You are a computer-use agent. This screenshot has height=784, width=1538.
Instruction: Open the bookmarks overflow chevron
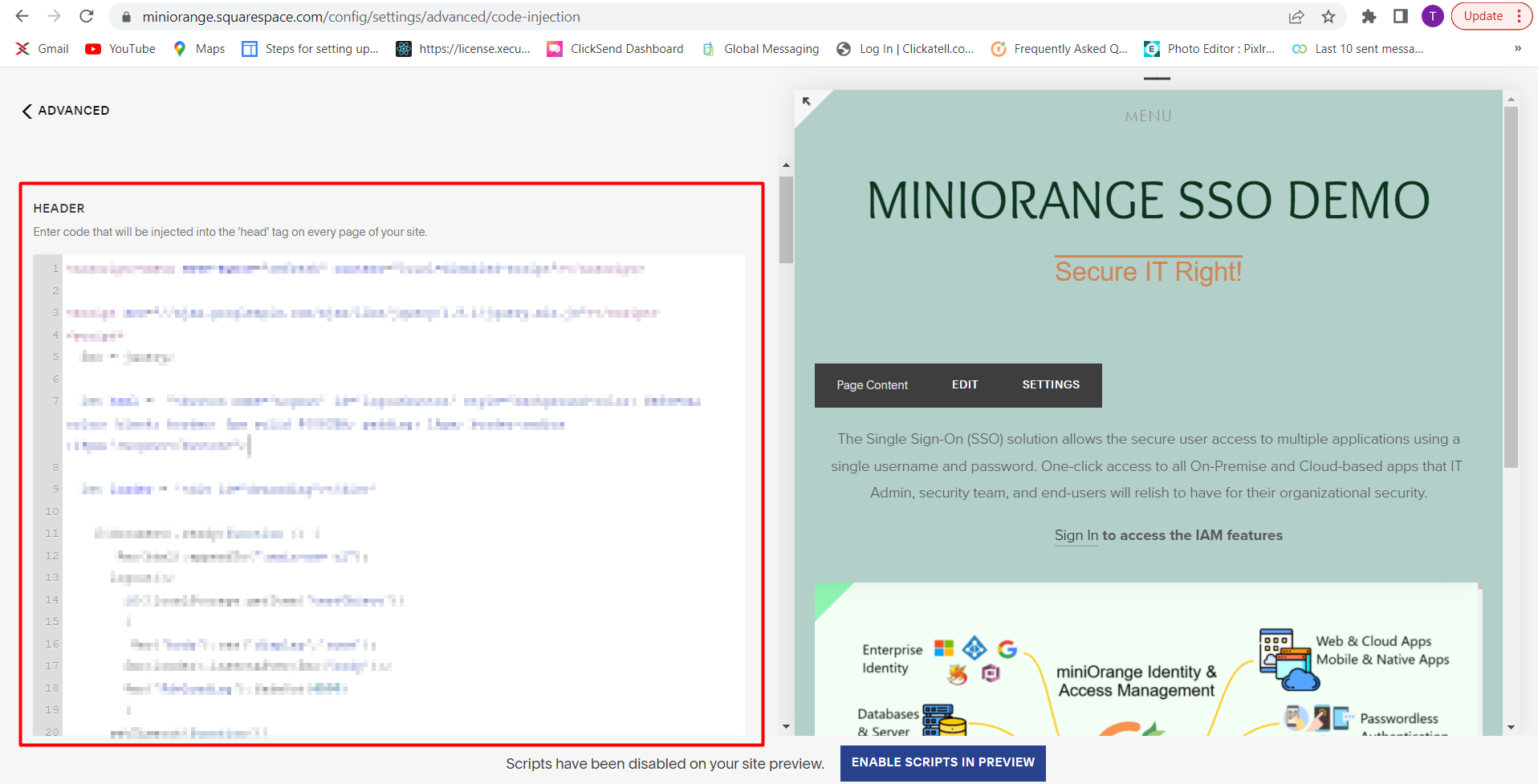(x=1517, y=48)
